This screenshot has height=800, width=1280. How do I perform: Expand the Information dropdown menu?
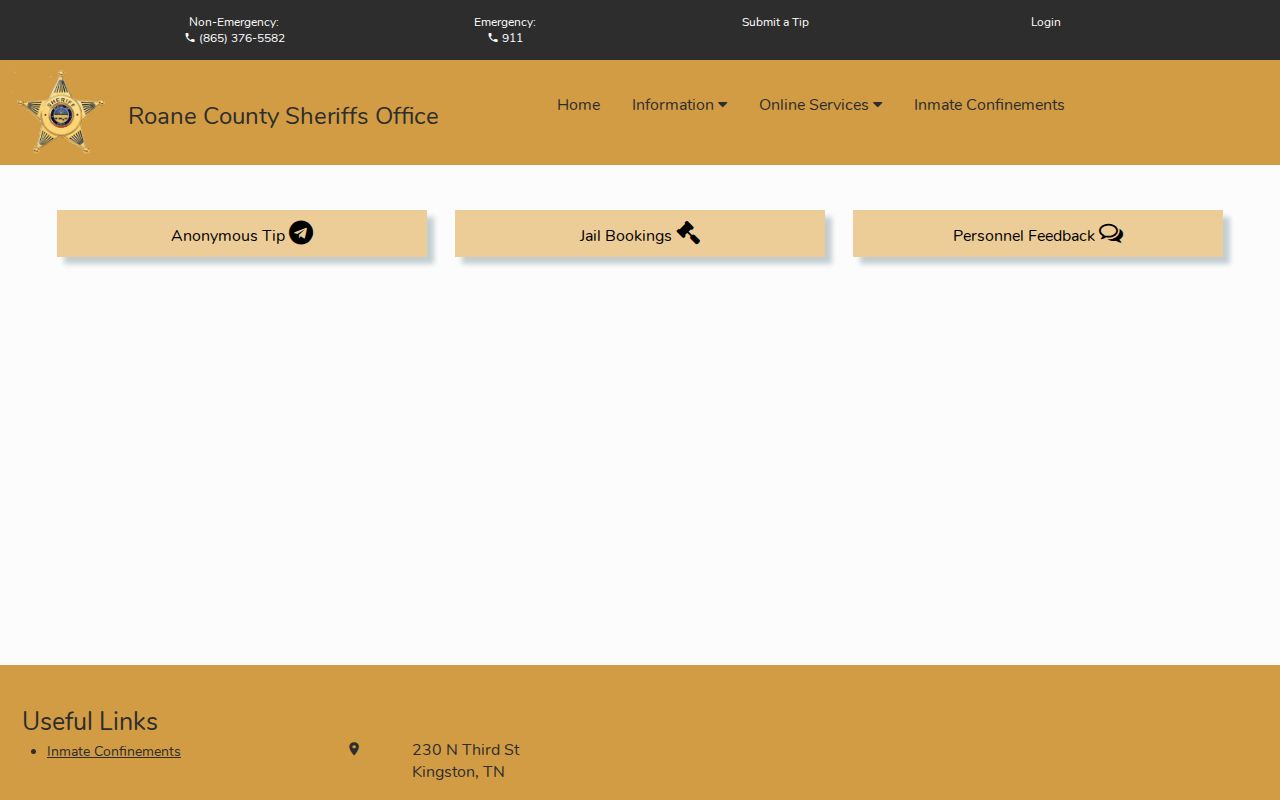click(x=679, y=105)
